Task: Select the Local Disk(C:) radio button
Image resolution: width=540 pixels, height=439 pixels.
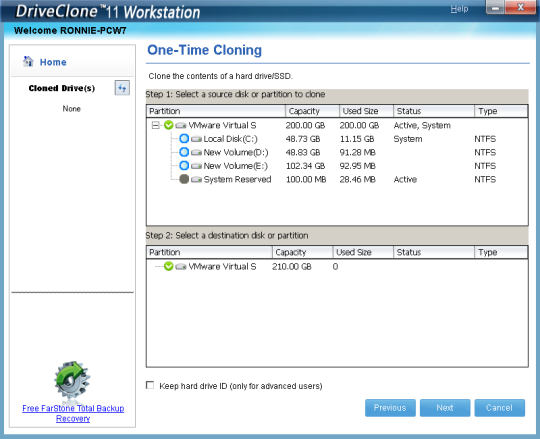Action: 184,139
